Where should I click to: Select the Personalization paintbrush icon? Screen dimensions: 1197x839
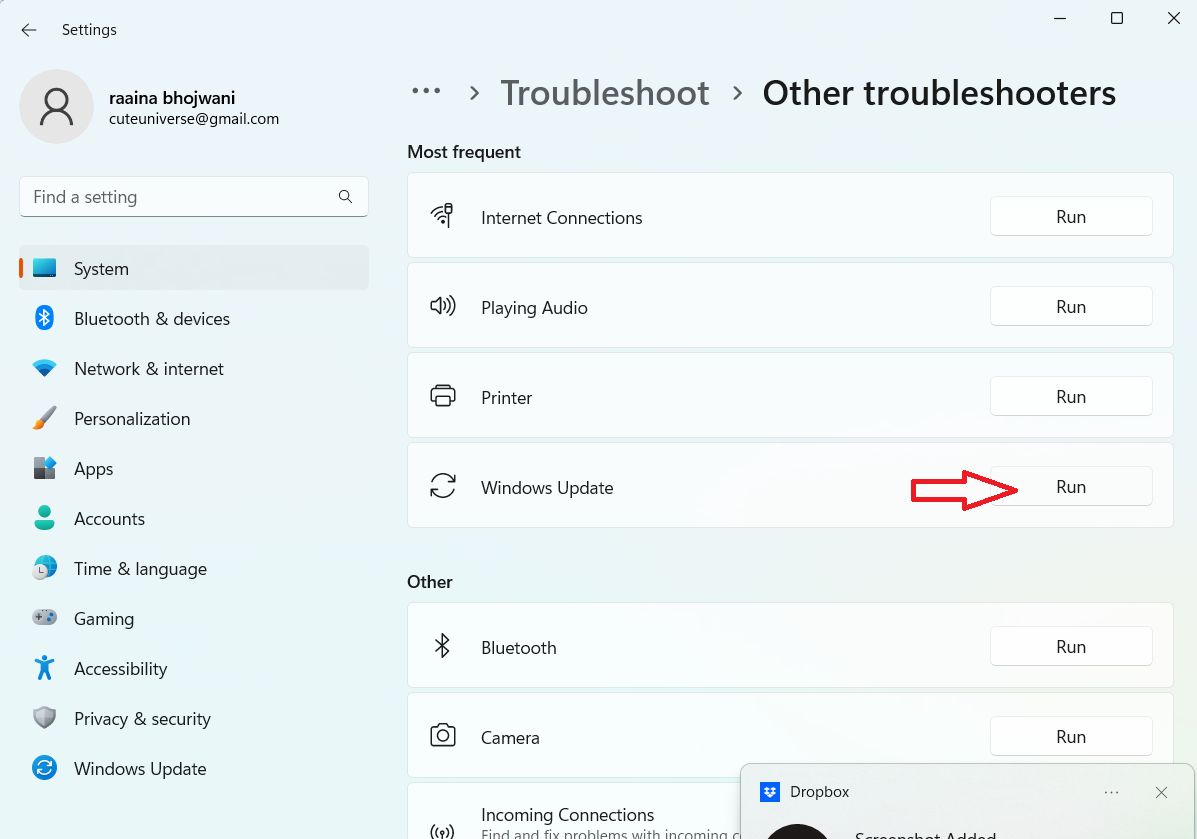point(44,419)
